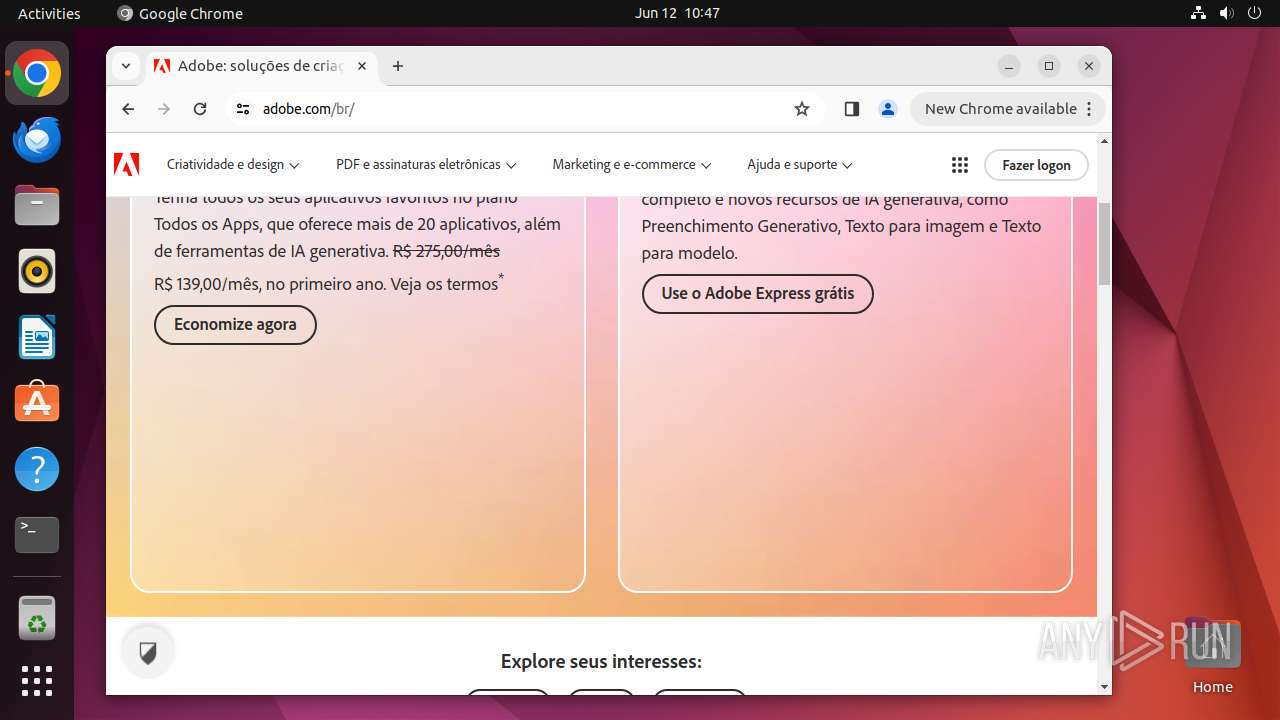1280x720 pixels.
Task: Click the Adobe logo in site header
Action: click(x=127, y=165)
